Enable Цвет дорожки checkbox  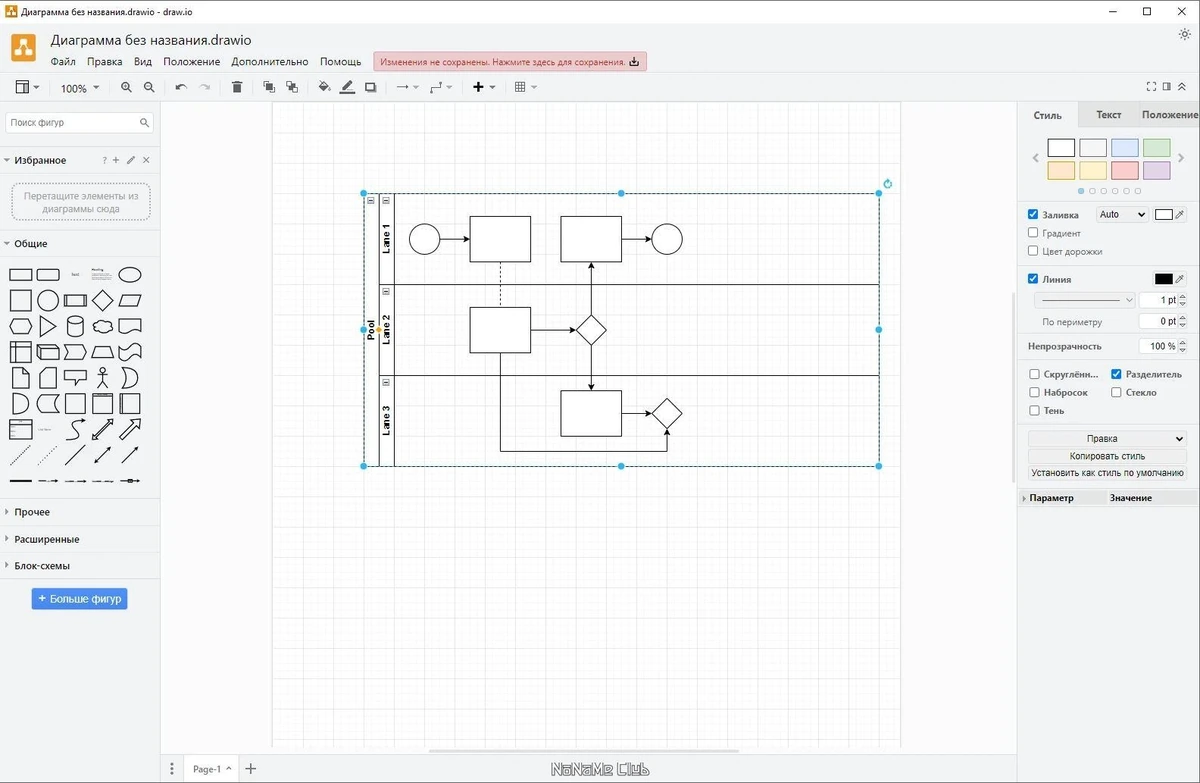tap(1033, 251)
